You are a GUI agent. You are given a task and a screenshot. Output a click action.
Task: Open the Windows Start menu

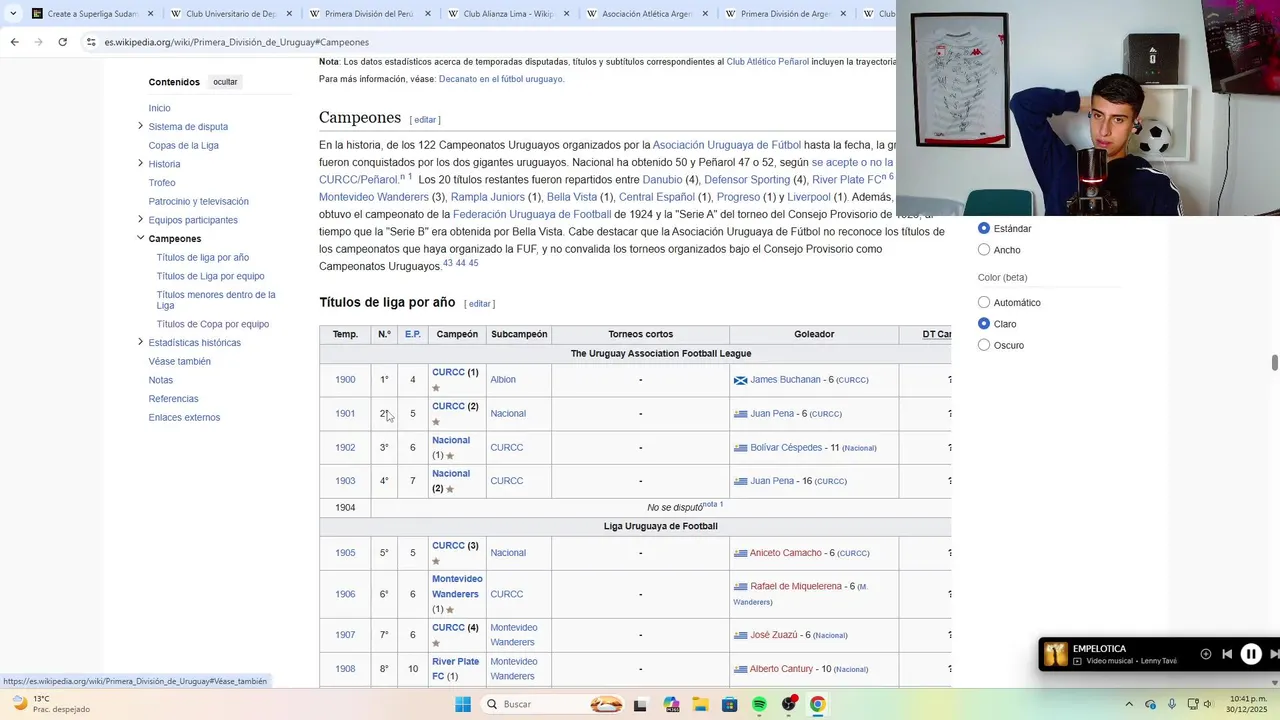[x=463, y=704]
